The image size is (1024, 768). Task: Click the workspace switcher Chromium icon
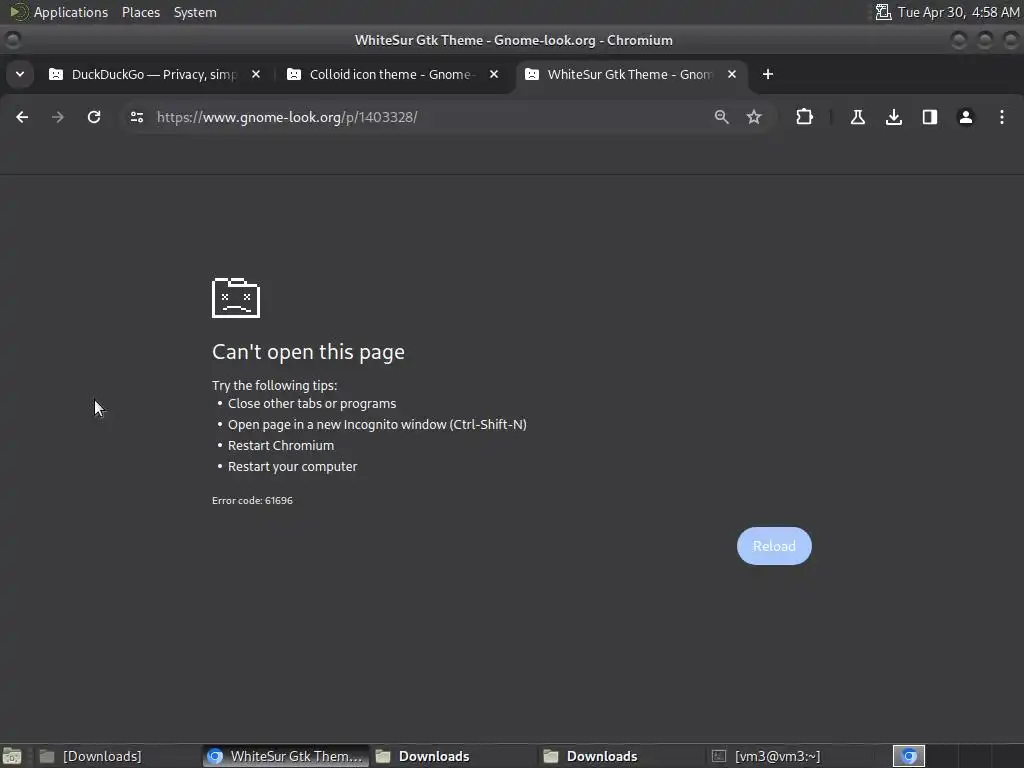[909, 756]
